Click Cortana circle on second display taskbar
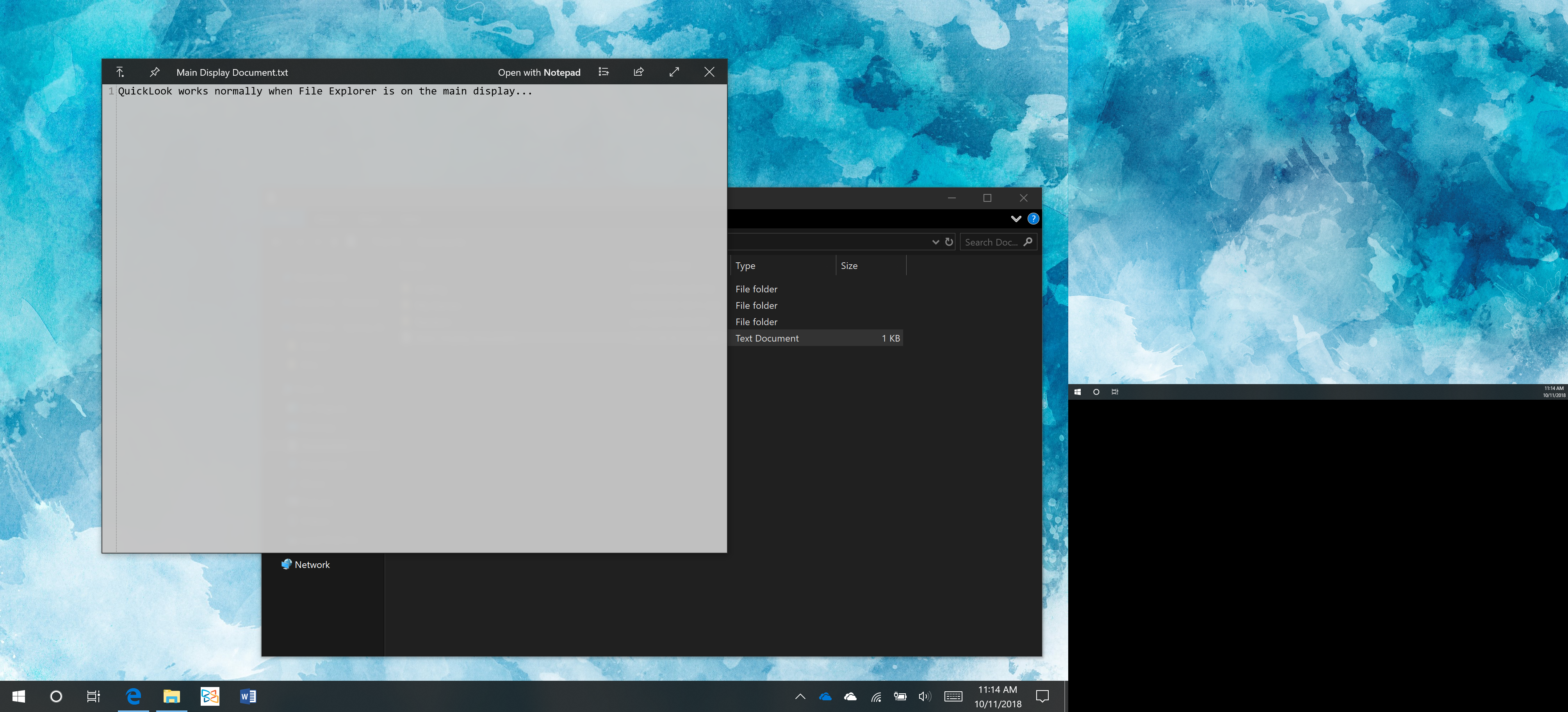 pyautogui.click(x=1096, y=392)
